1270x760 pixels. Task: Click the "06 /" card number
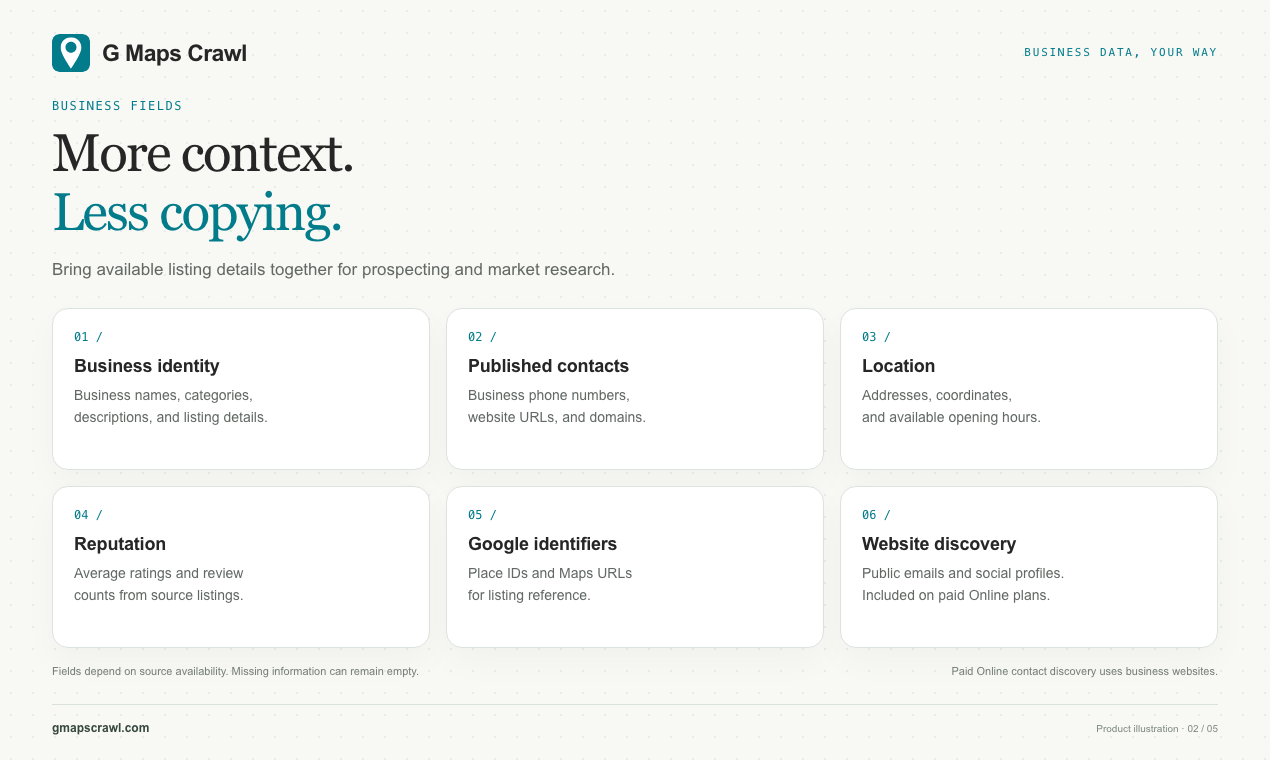876,515
